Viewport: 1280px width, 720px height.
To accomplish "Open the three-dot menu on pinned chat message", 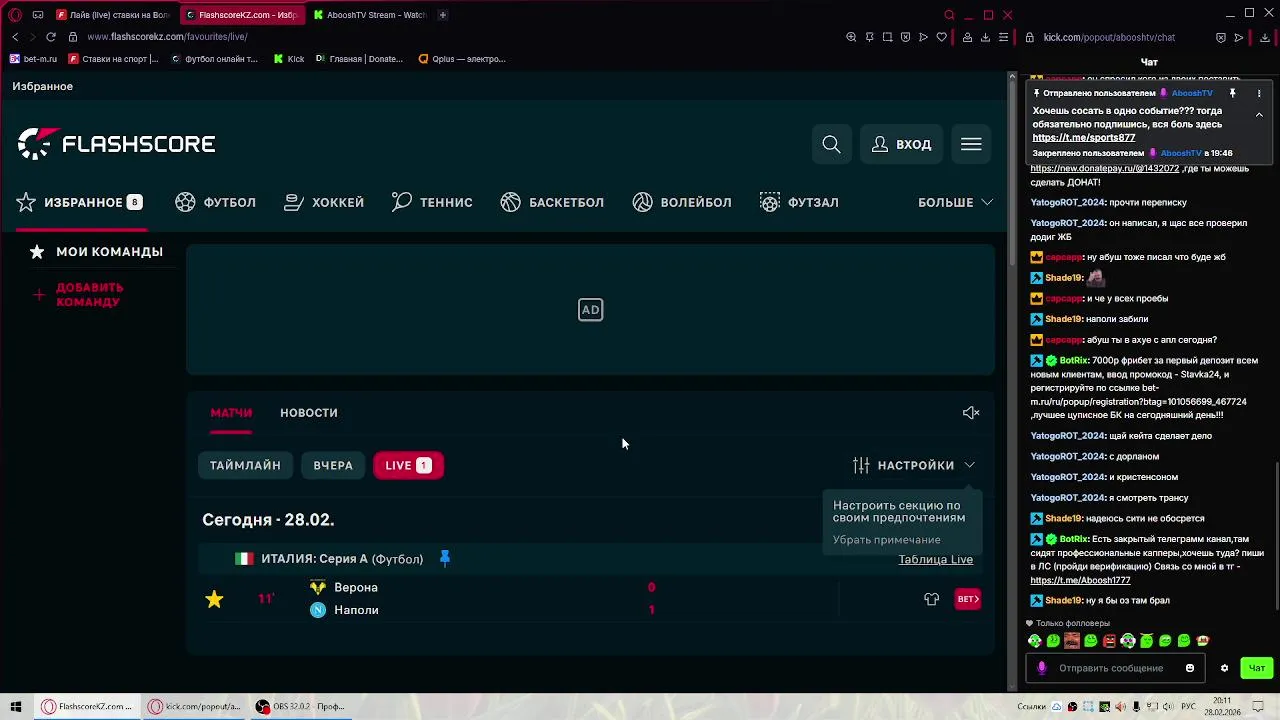I will (x=1259, y=93).
